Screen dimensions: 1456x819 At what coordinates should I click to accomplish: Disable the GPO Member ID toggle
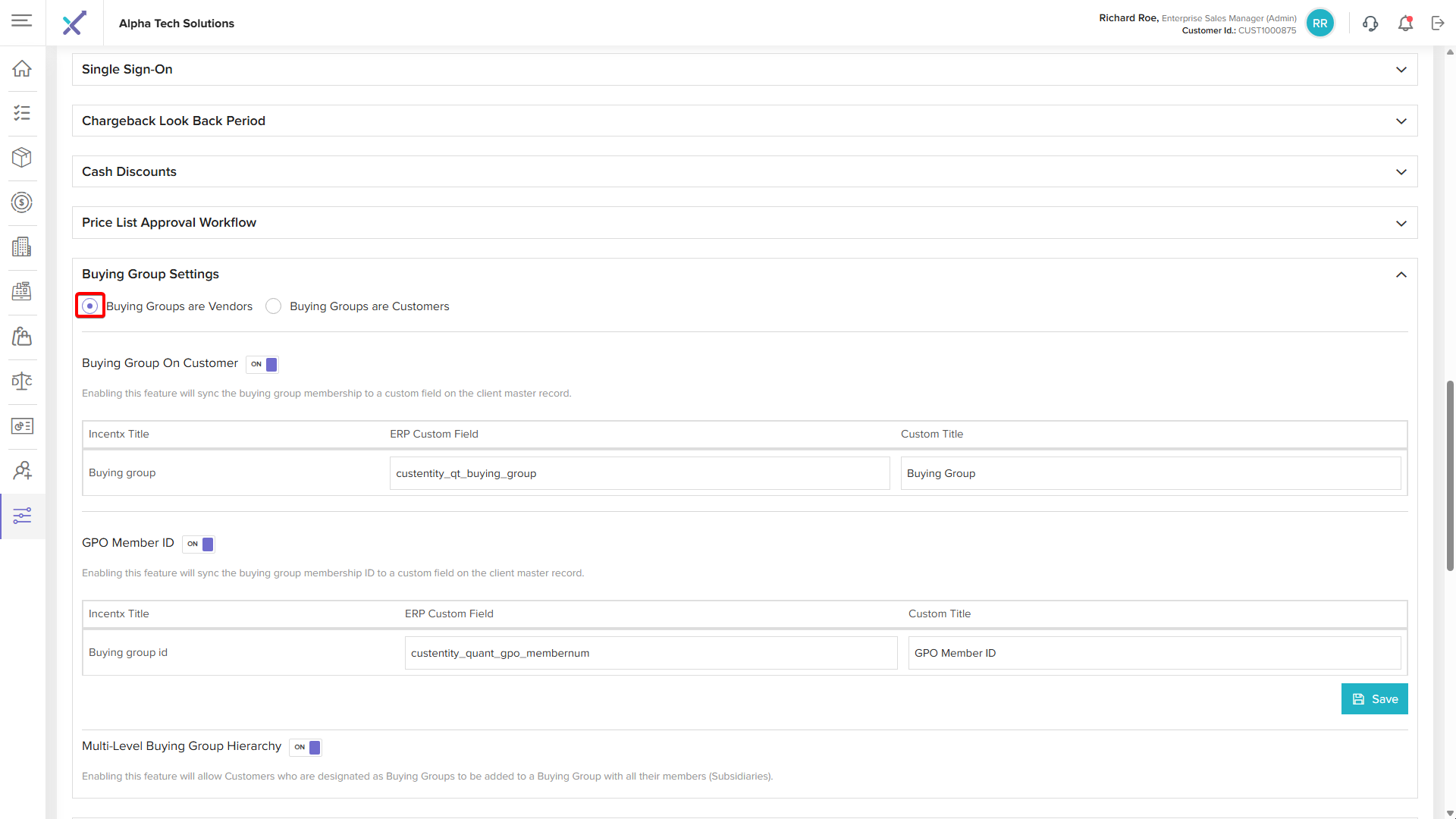(x=199, y=544)
